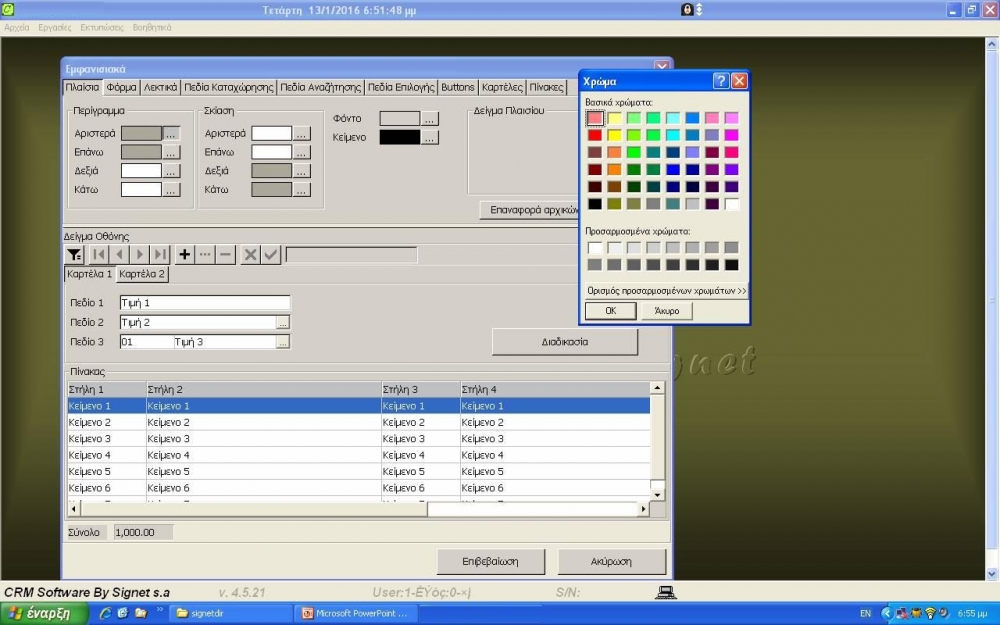Image resolution: width=1000 pixels, height=625 pixels.
Task: Add new record with plus icon
Action: point(184,254)
